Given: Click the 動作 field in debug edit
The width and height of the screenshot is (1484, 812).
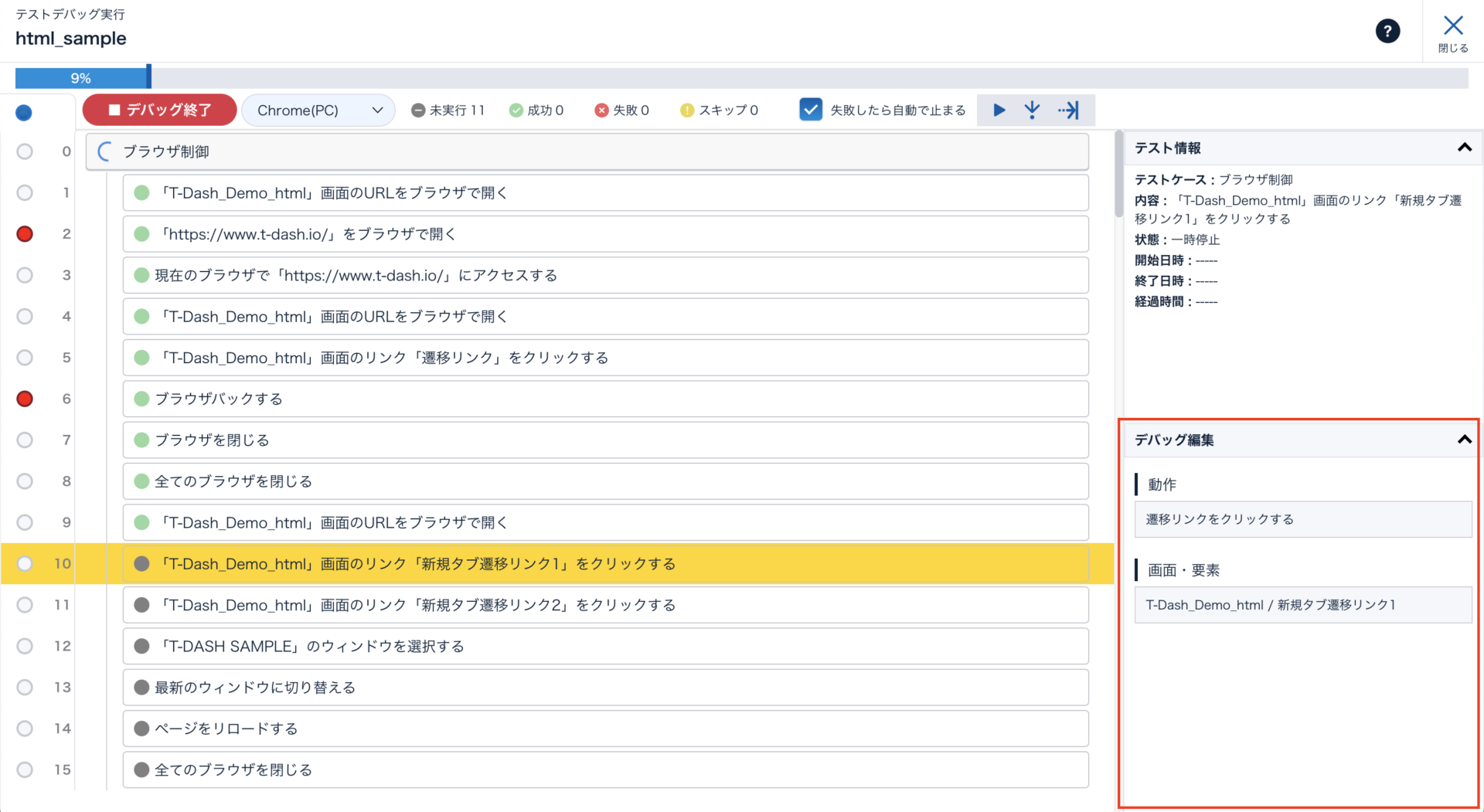Looking at the screenshot, I should pyautogui.click(x=1302, y=519).
